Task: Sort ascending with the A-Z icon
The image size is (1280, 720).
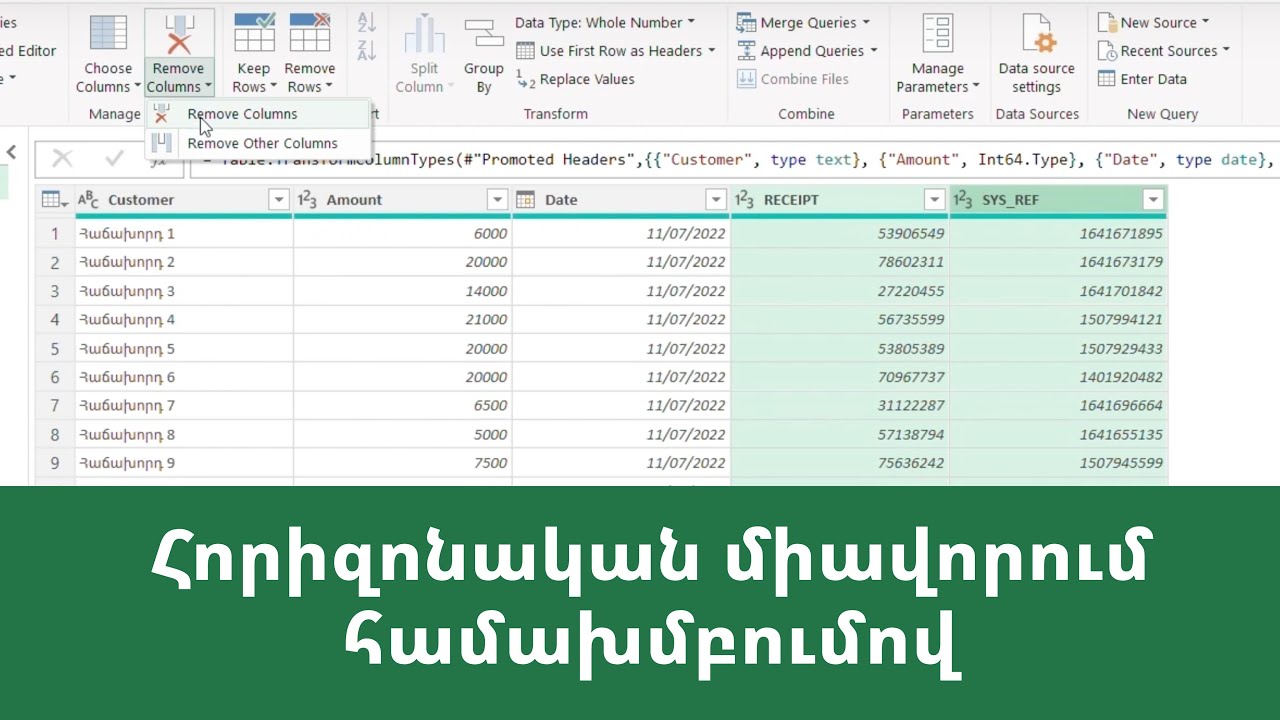Action: tap(367, 22)
